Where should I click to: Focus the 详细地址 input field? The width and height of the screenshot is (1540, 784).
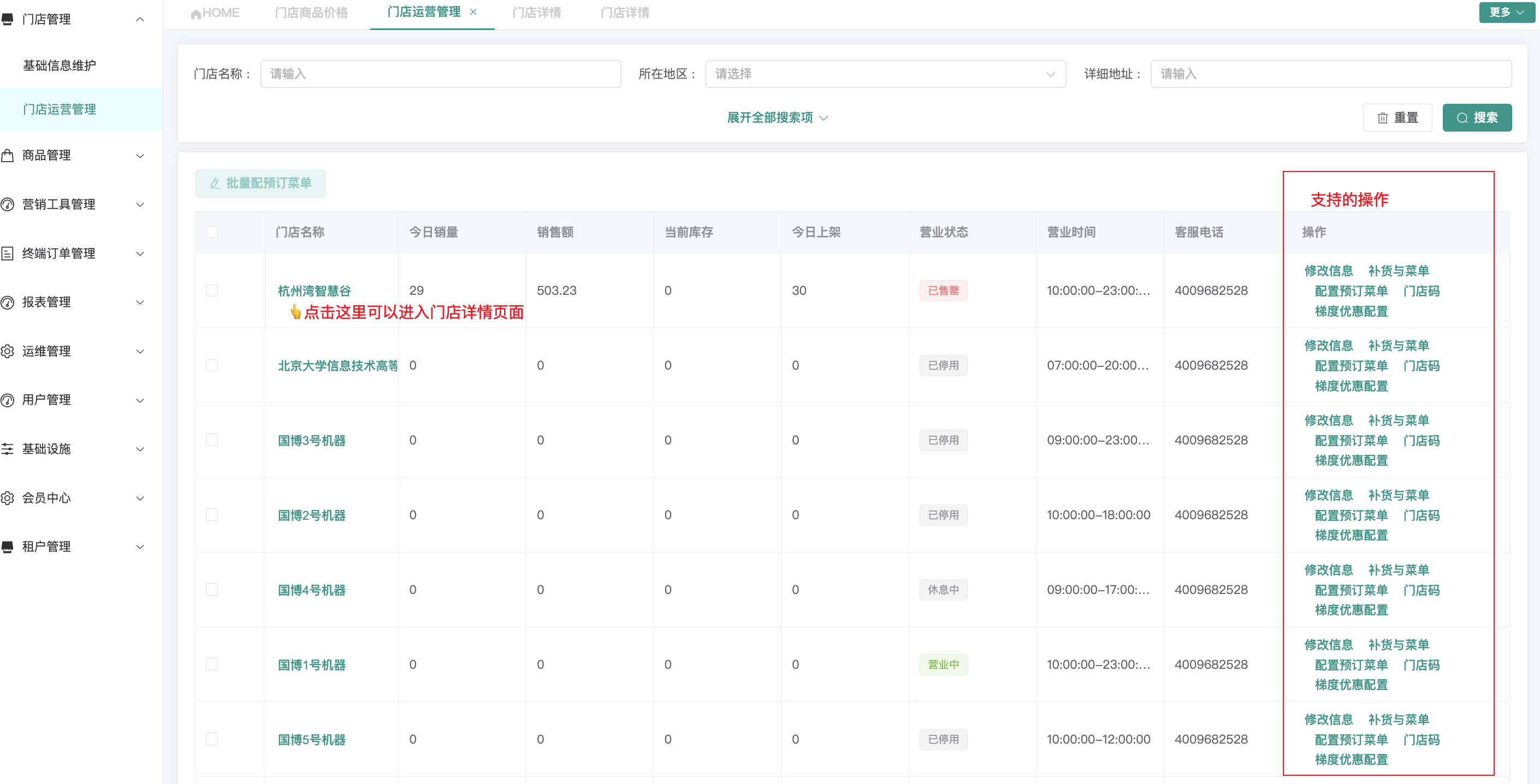point(1331,74)
